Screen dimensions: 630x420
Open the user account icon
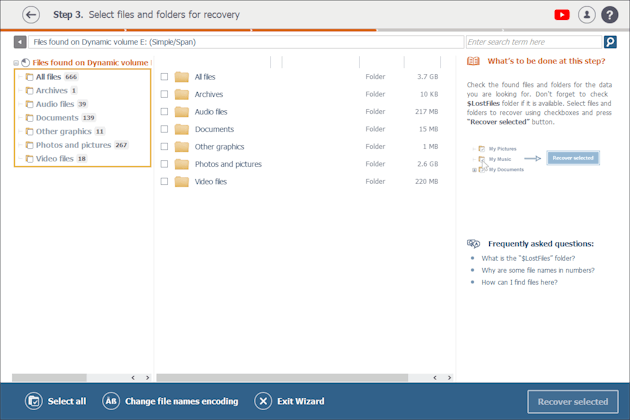pos(587,15)
